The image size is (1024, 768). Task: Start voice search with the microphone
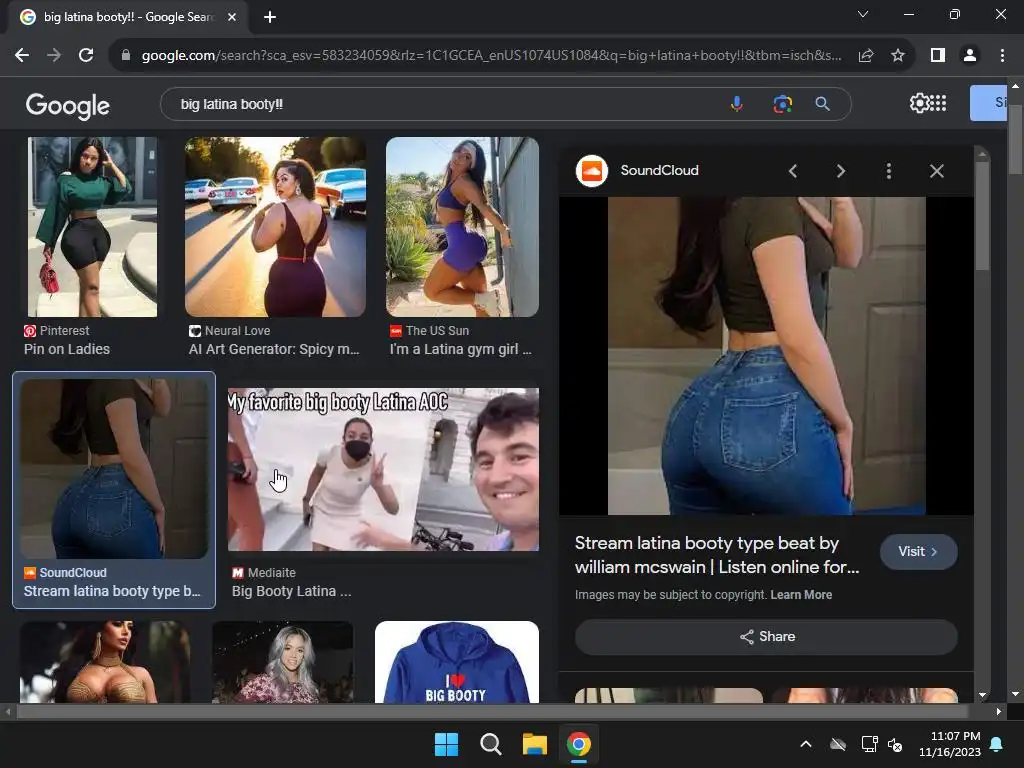coord(737,104)
